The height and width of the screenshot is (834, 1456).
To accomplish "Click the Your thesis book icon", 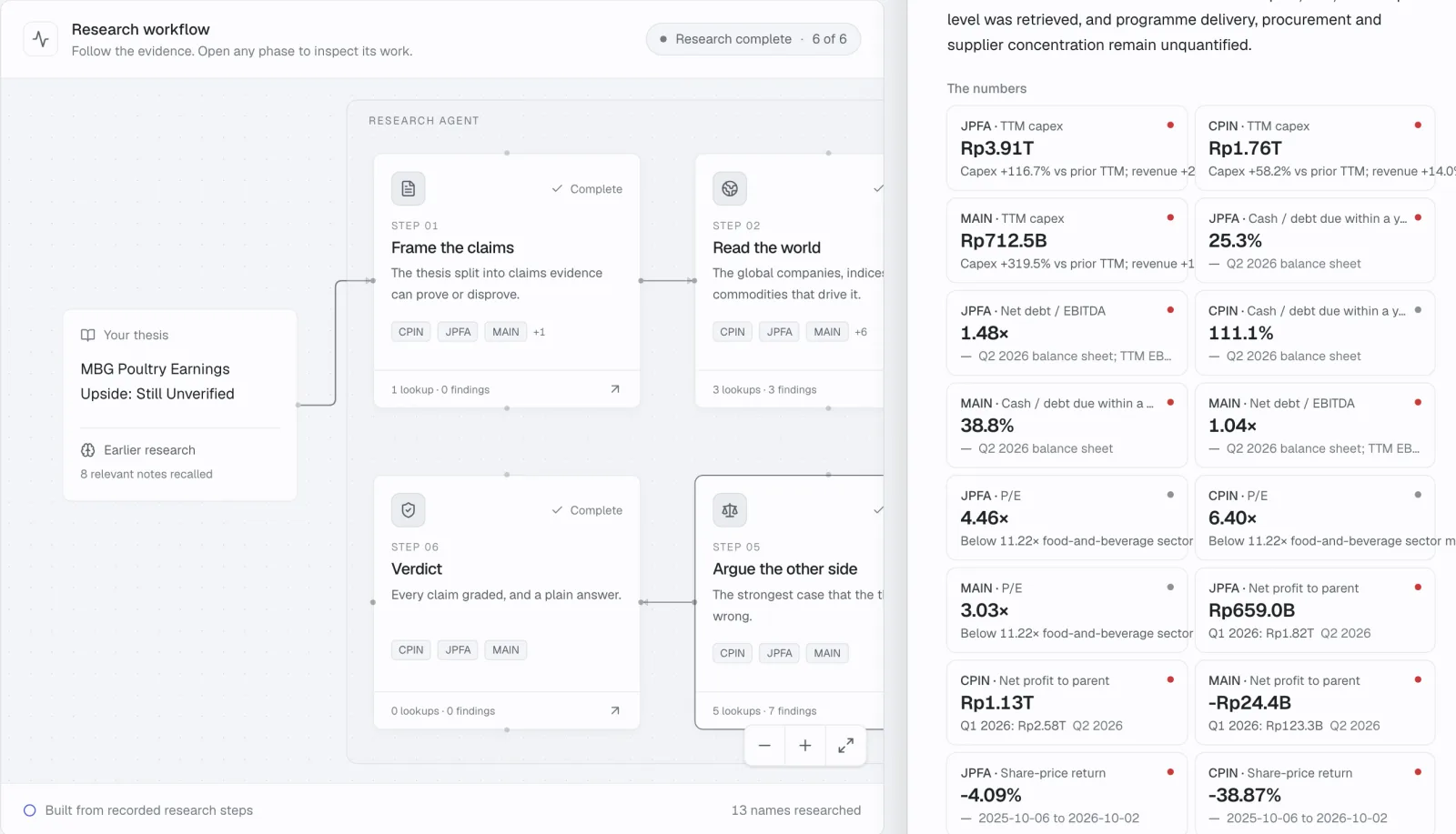I will pos(88,335).
